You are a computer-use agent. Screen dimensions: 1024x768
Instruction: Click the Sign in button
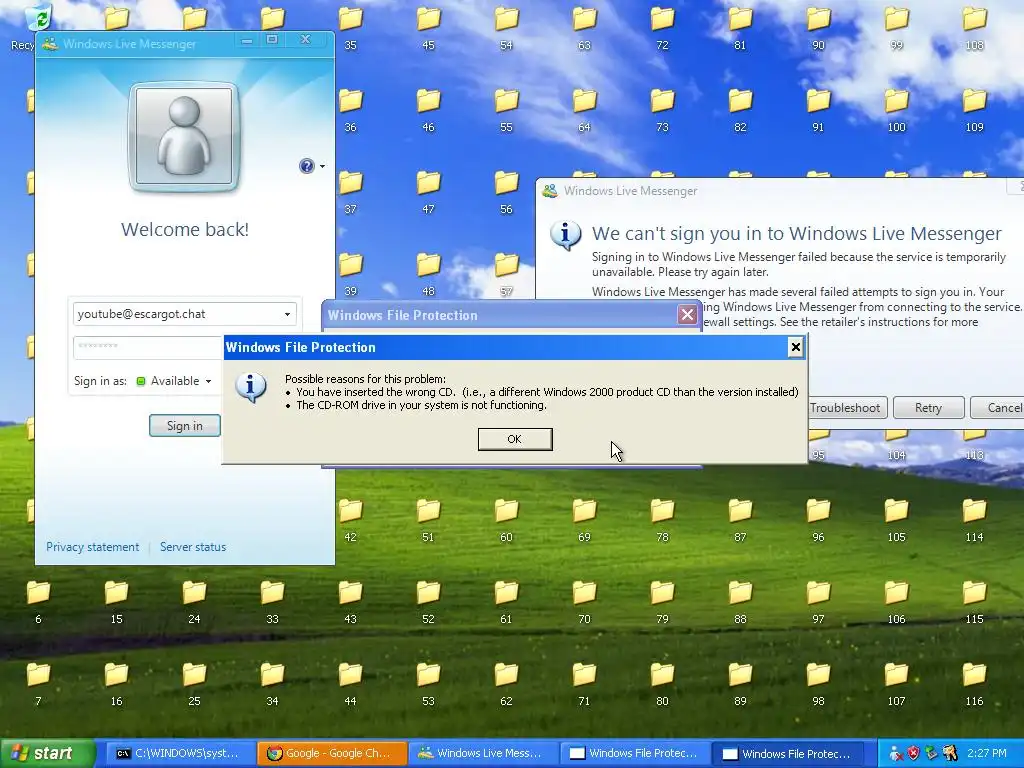(x=185, y=426)
